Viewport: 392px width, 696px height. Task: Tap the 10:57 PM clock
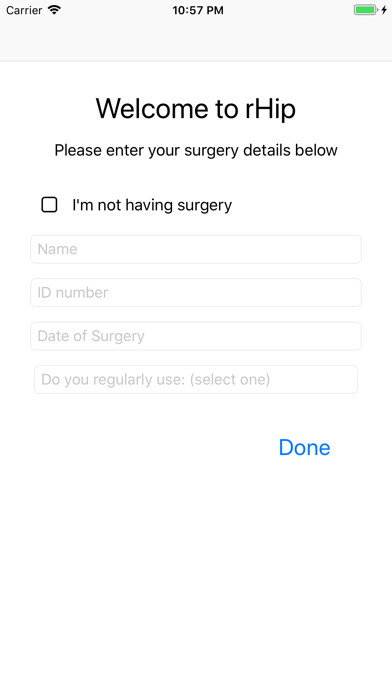point(198,10)
